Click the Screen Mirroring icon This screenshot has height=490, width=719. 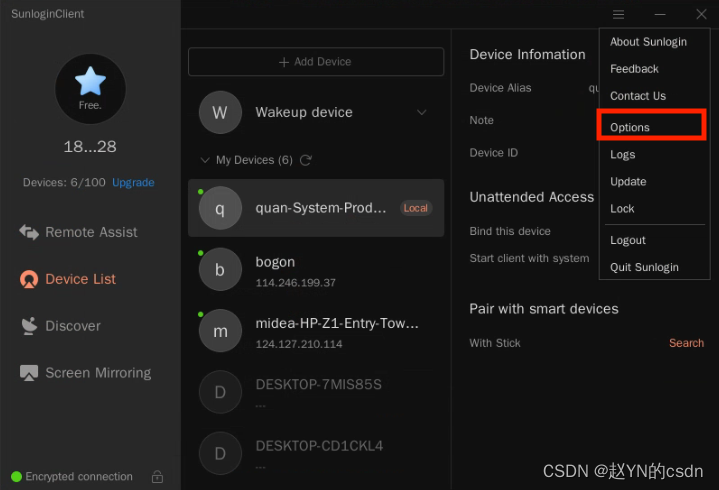(x=29, y=373)
